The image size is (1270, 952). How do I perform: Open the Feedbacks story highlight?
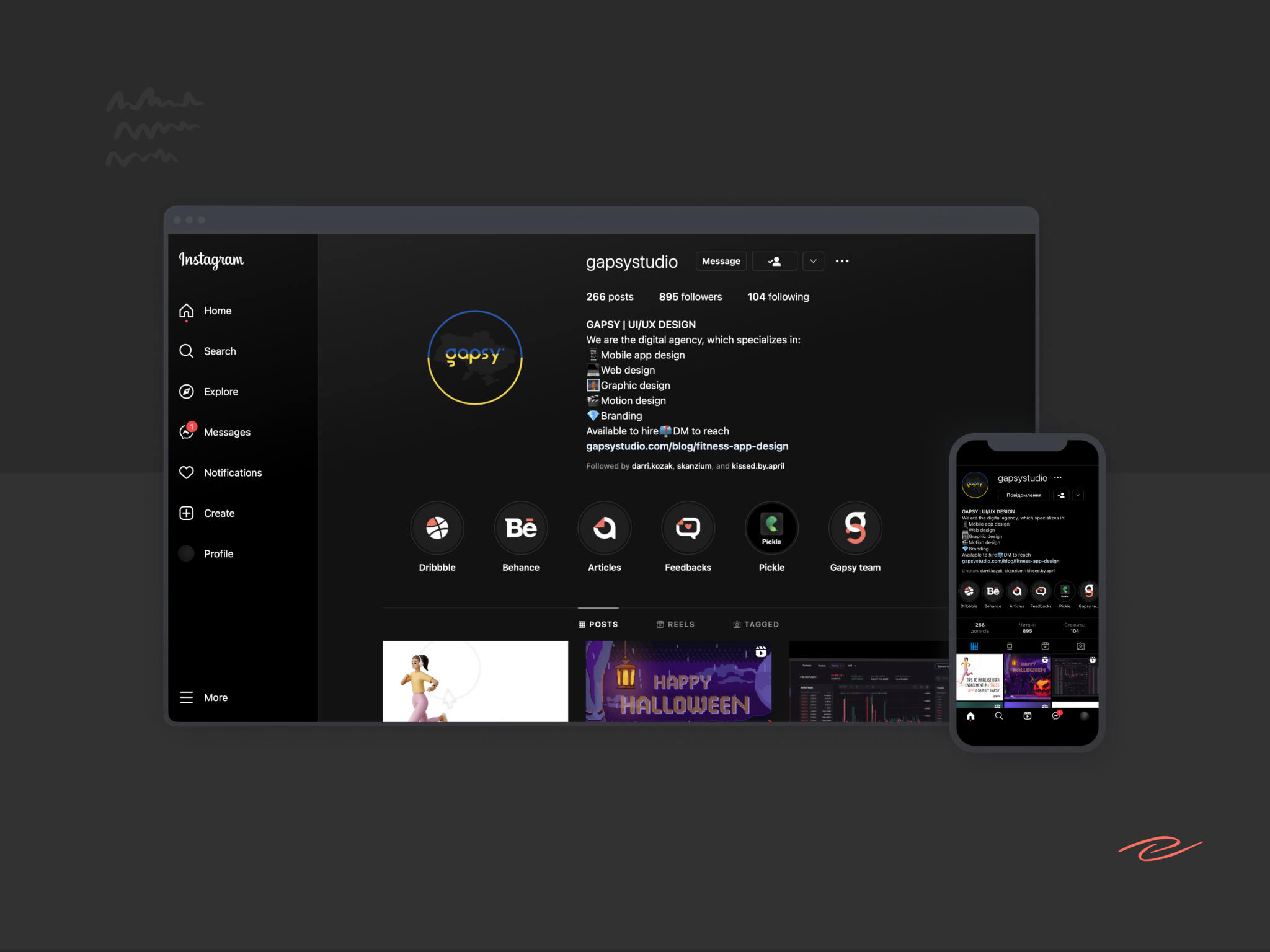(x=688, y=528)
